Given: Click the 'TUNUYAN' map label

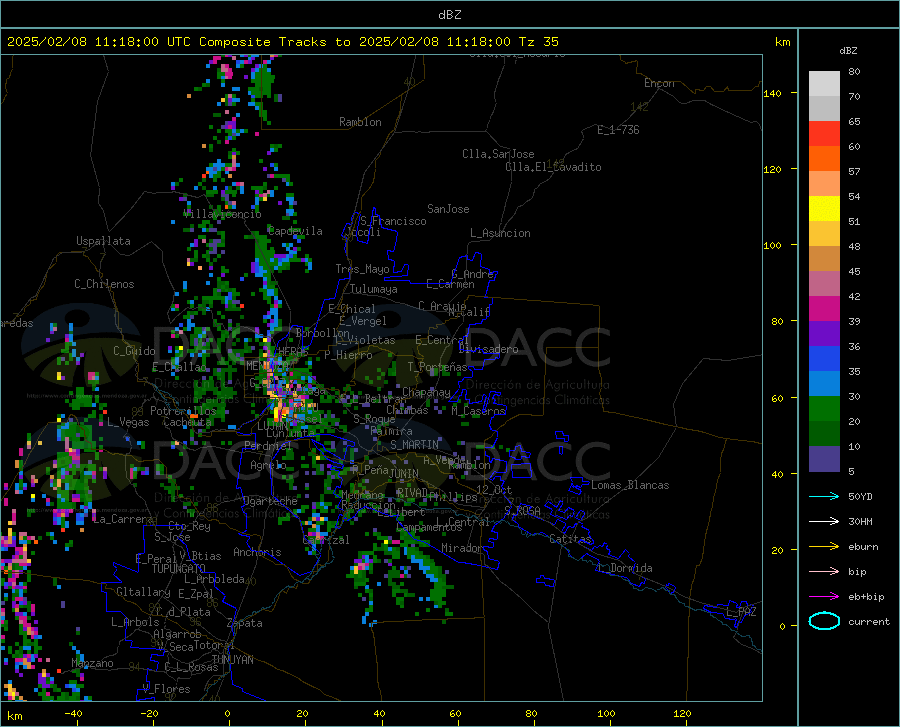Looking at the screenshot, I should point(232,660).
